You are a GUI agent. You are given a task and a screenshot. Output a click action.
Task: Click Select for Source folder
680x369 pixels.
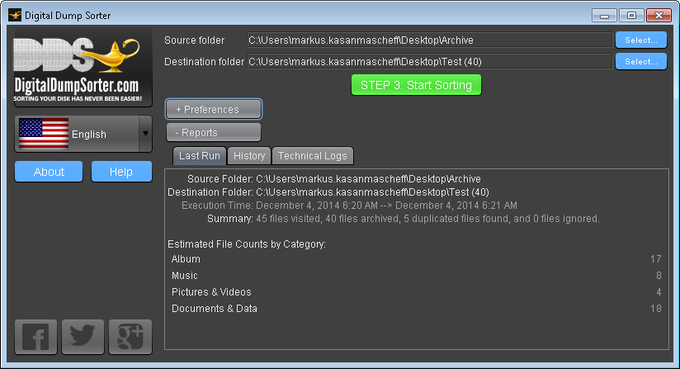tap(641, 40)
